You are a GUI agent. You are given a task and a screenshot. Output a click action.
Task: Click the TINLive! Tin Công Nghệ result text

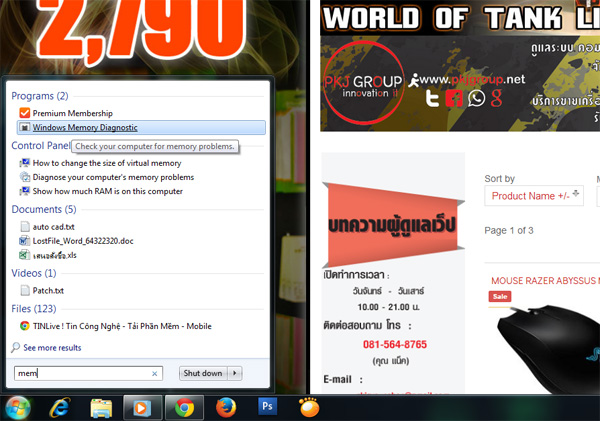point(122,326)
